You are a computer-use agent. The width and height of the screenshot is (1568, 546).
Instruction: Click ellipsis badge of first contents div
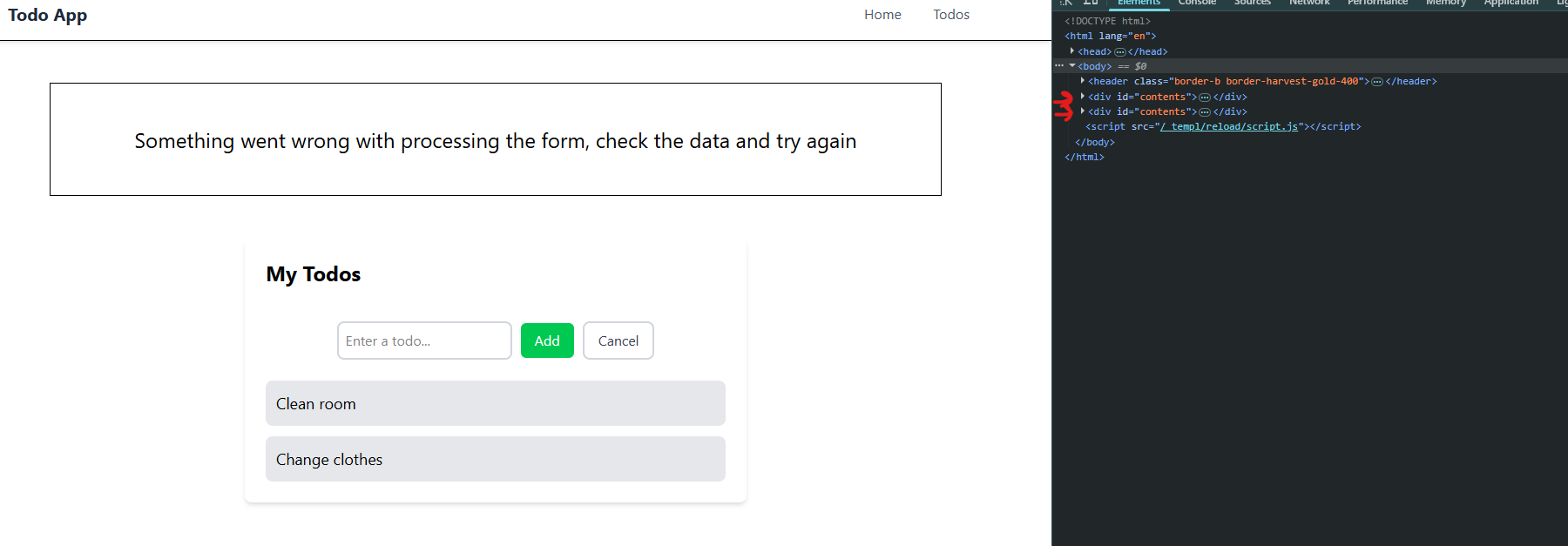coord(1205,98)
